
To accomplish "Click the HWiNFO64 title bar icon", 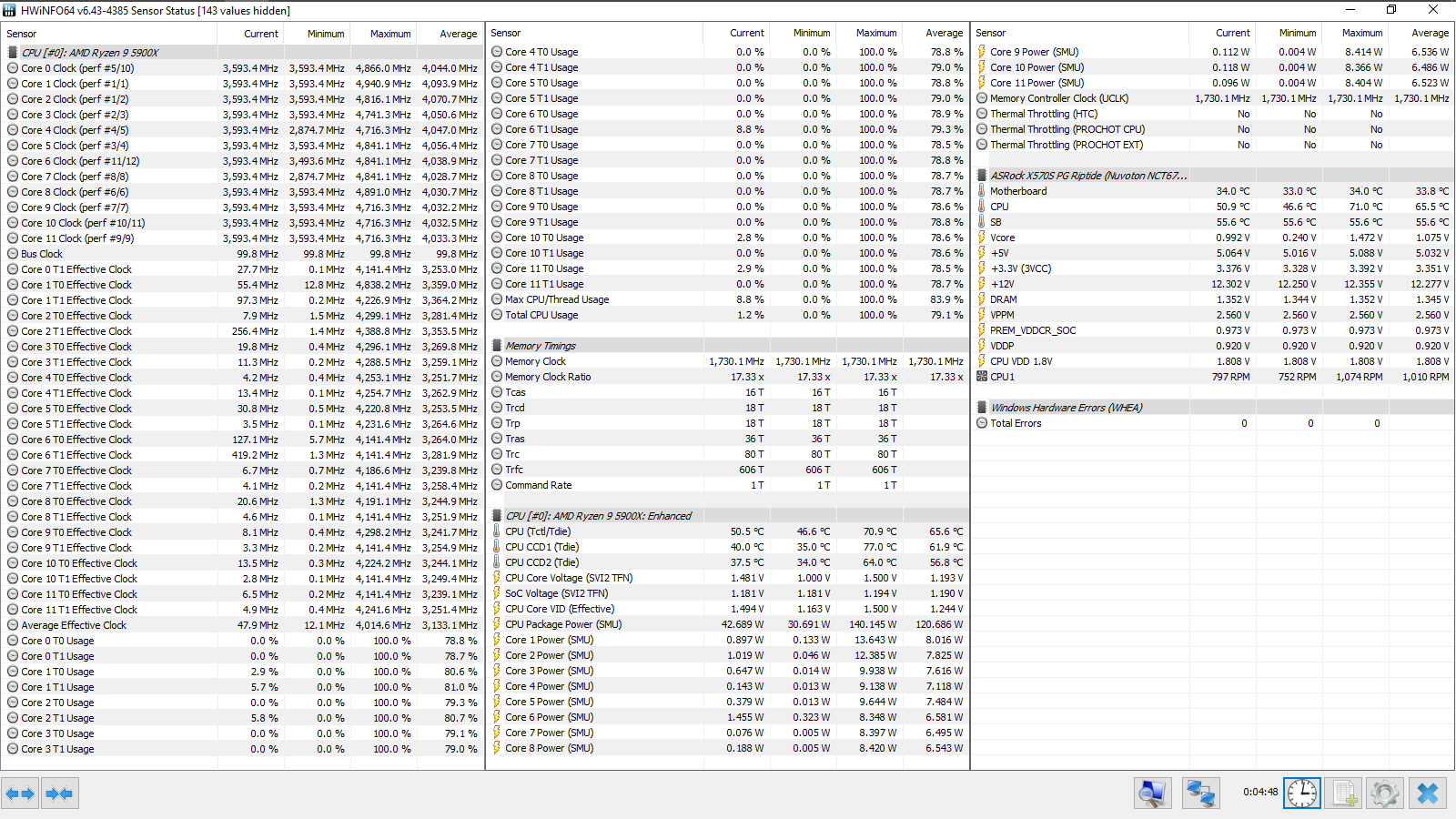I will coord(9,10).
